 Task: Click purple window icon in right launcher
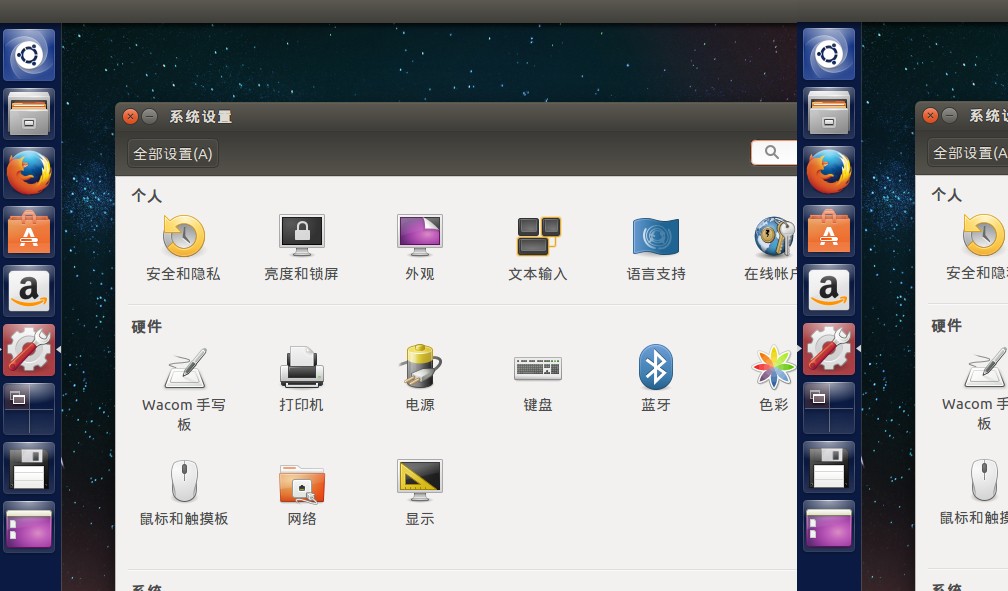click(x=829, y=527)
